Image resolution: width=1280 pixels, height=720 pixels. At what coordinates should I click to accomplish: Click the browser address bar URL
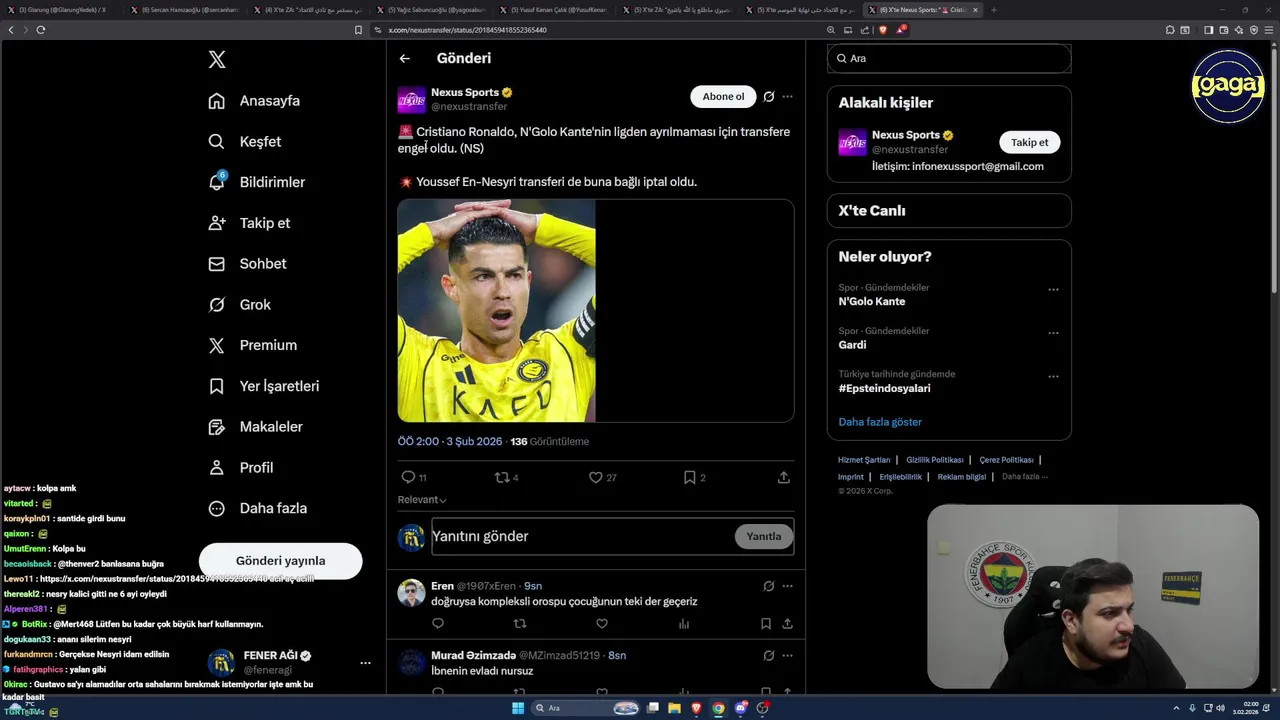click(x=467, y=30)
